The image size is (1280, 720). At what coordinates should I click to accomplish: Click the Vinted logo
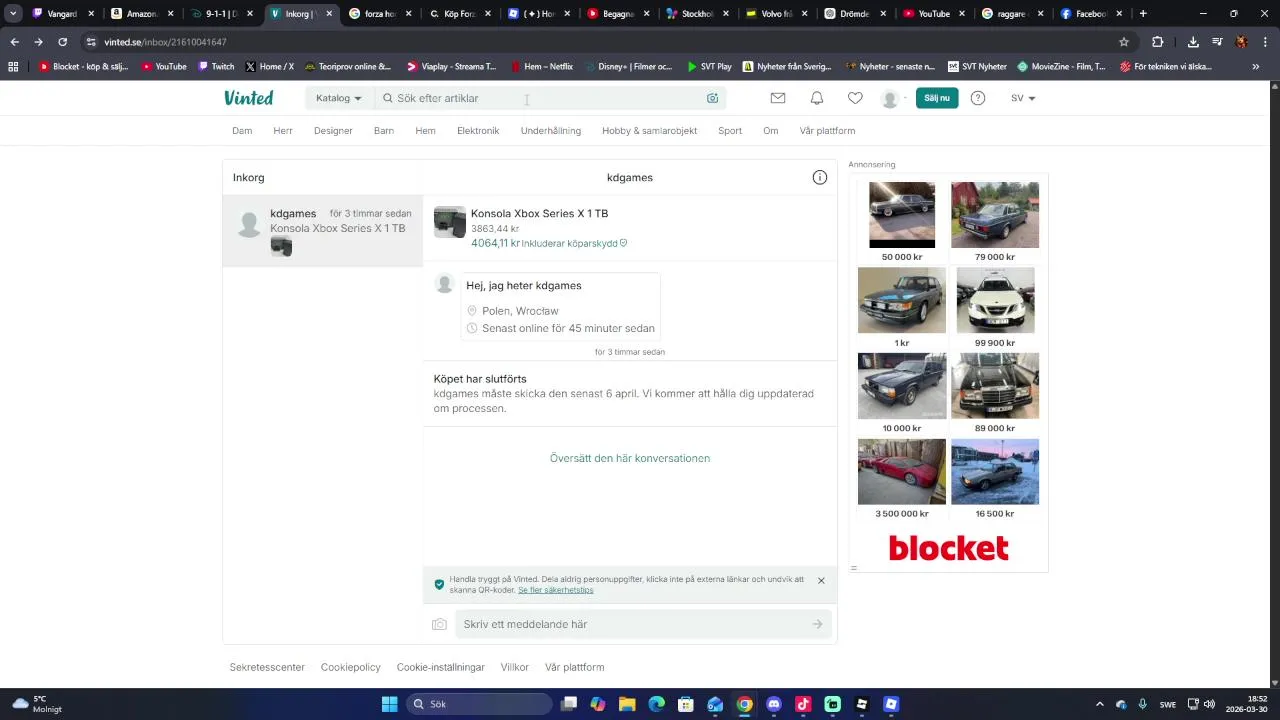(x=248, y=98)
